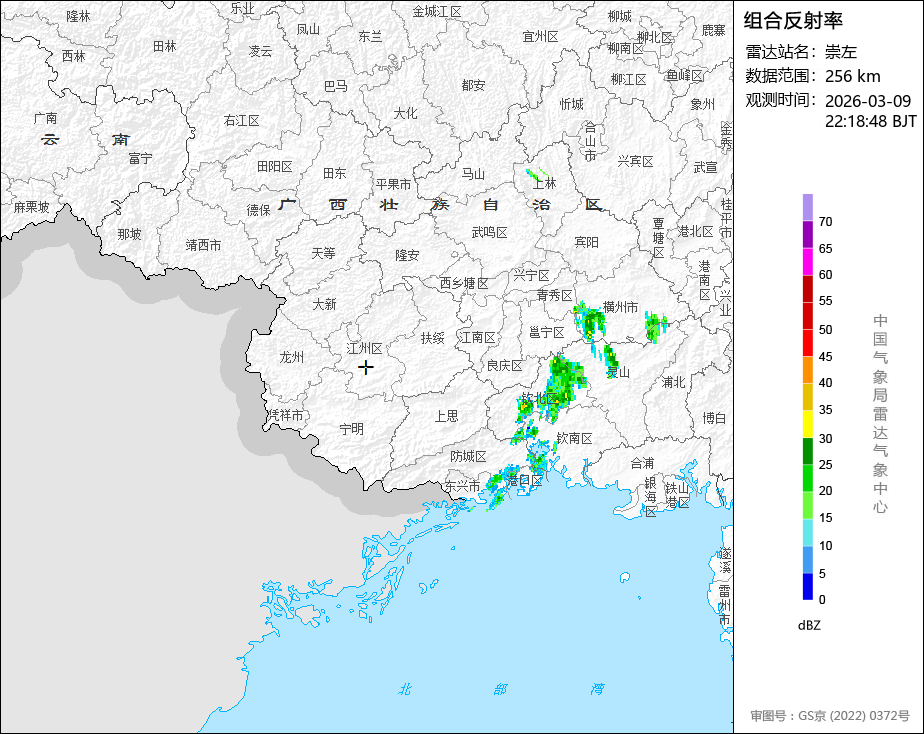Select the purple swatch between 65 and 70
Viewport: 924px width, 734px height.
click(807, 234)
